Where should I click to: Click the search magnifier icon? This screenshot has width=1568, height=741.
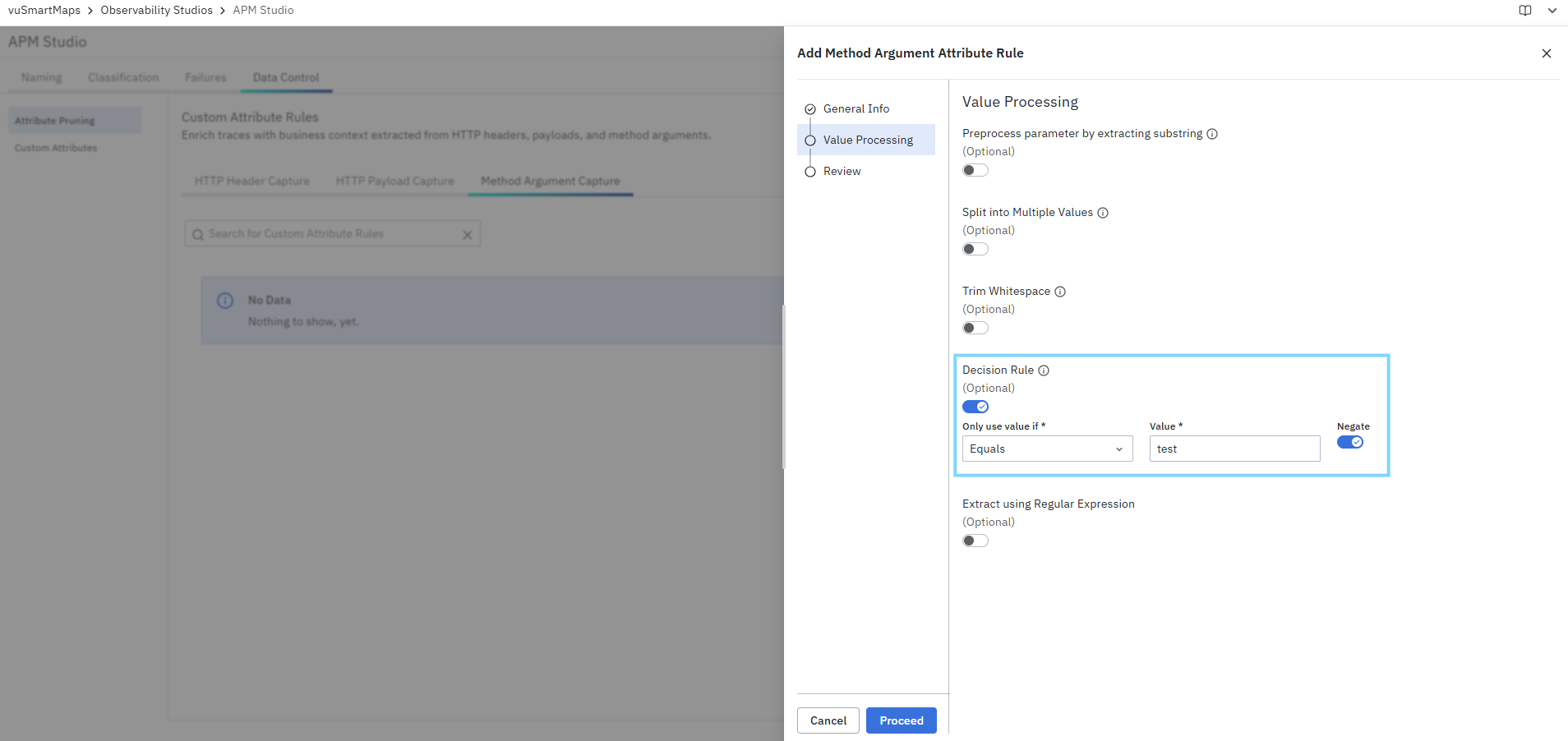click(198, 235)
